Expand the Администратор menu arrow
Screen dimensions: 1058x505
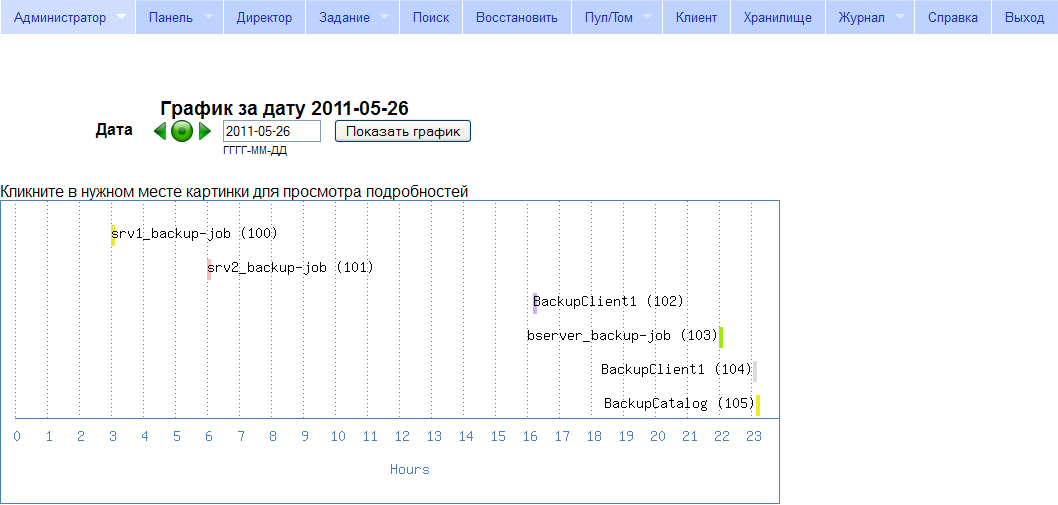(121, 18)
